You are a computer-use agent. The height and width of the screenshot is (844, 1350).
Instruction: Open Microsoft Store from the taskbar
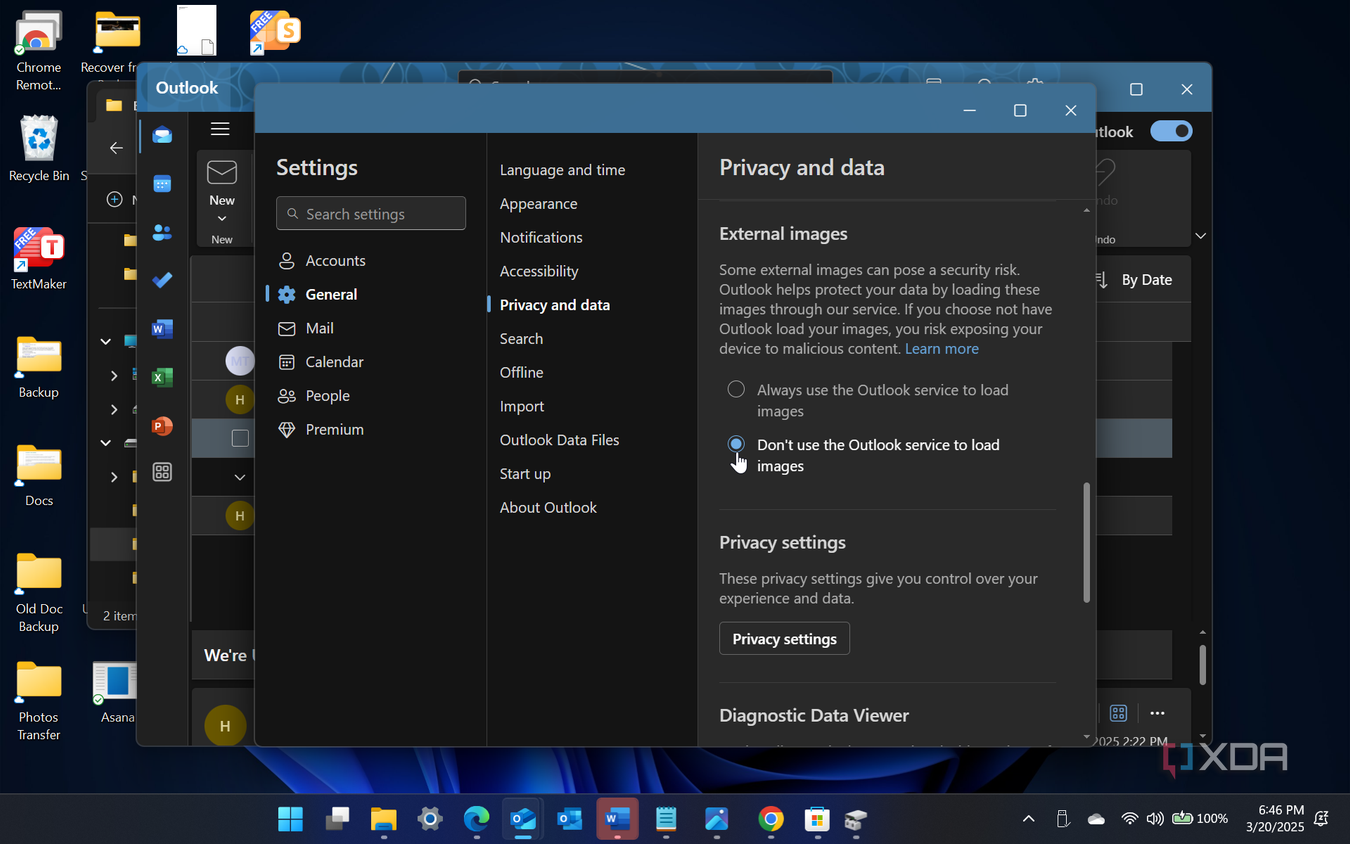pyautogui.click(x=817, y=820)
